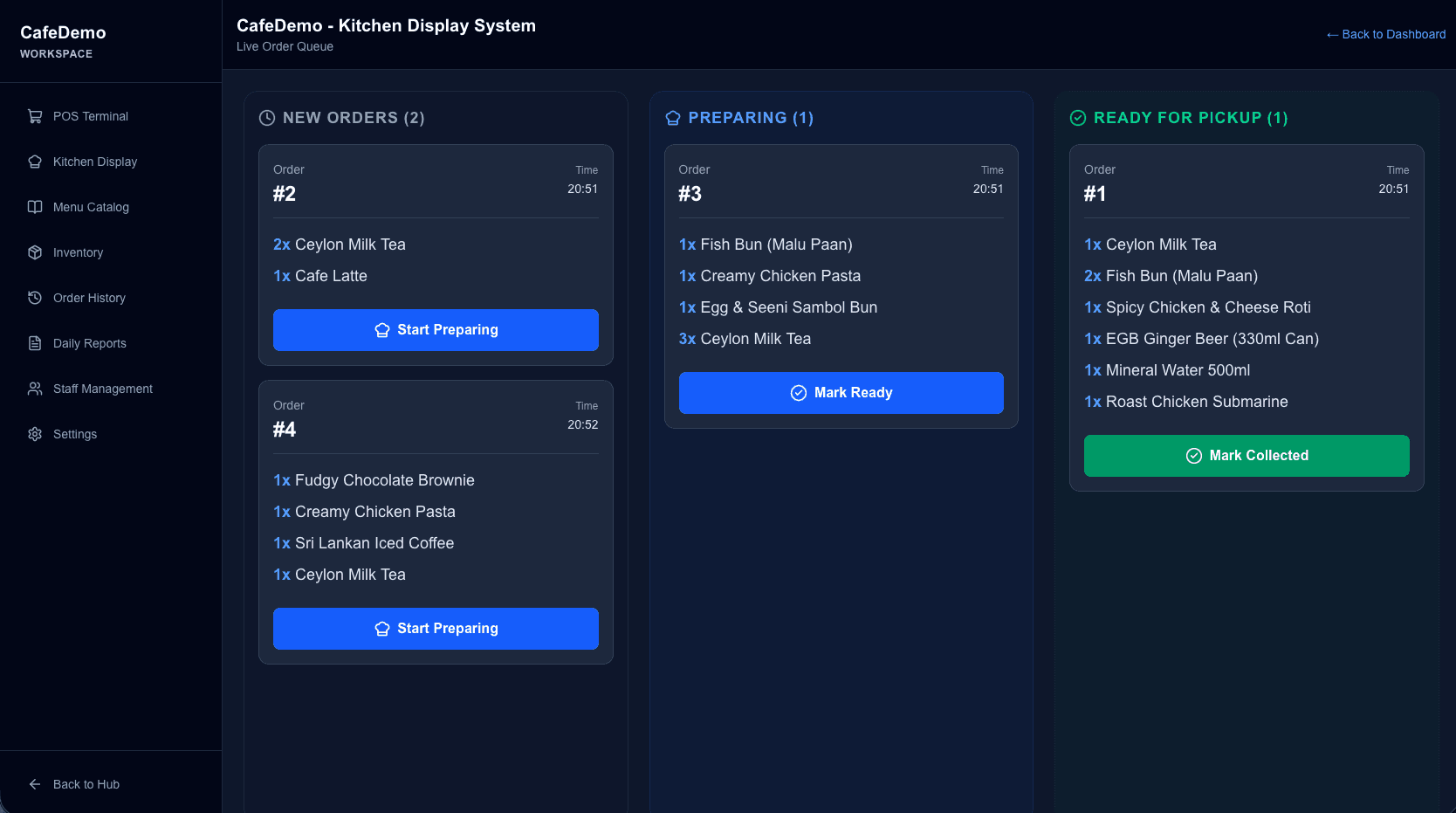The image size is (1456, 813).
Task: Click the Order History clock icon
Action: [x=35, y=298]
